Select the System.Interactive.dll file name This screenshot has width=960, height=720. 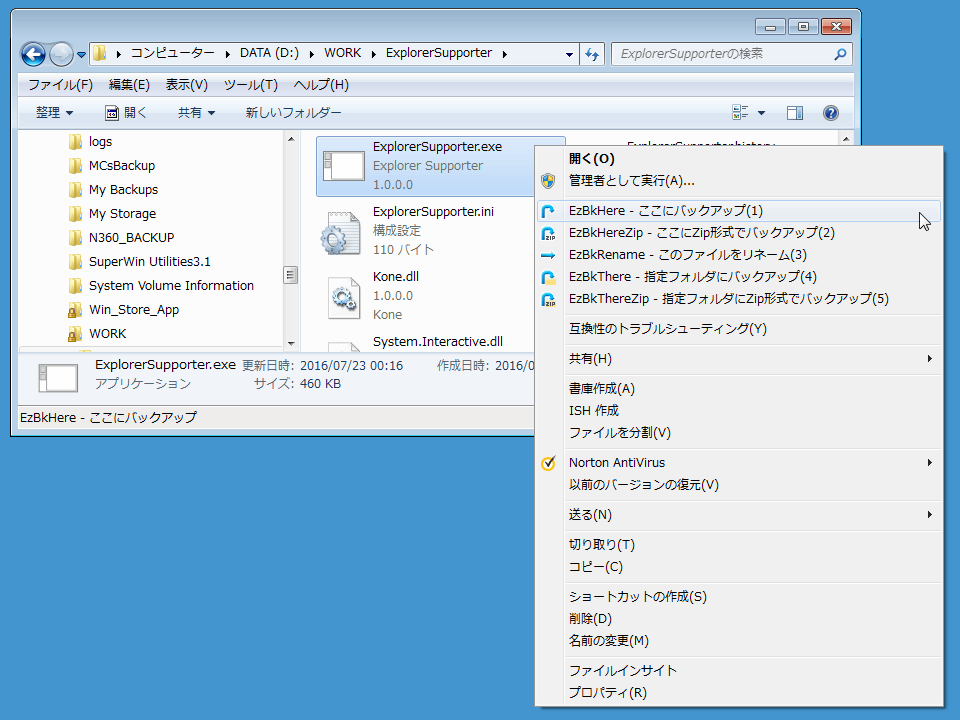coord(438,342)
